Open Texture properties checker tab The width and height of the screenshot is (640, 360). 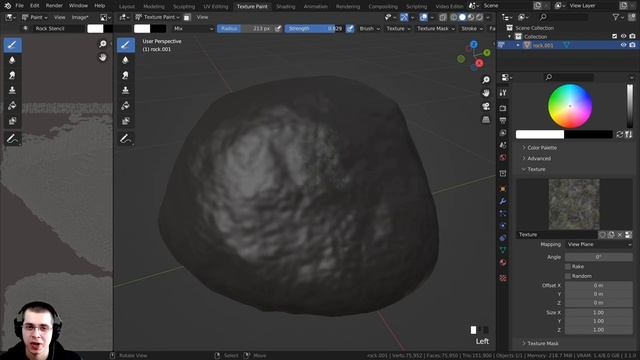pyautogui.click(x=503, y=278)
